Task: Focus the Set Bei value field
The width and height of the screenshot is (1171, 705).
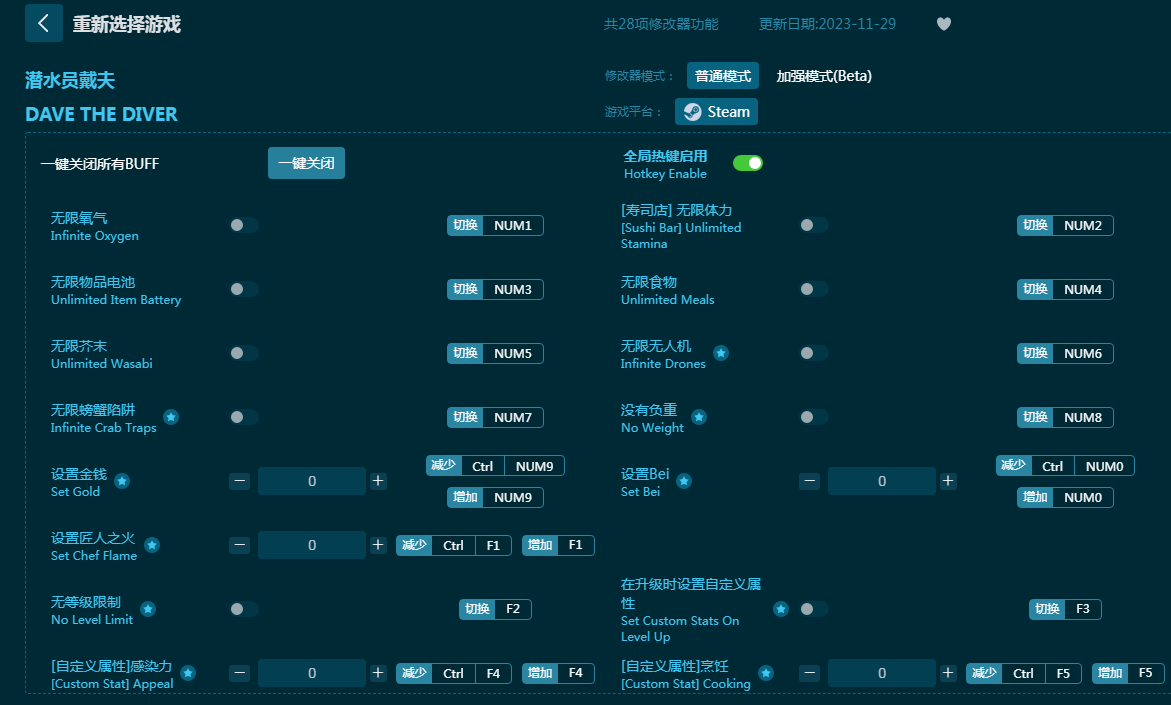Action: (x=882, y=481)
